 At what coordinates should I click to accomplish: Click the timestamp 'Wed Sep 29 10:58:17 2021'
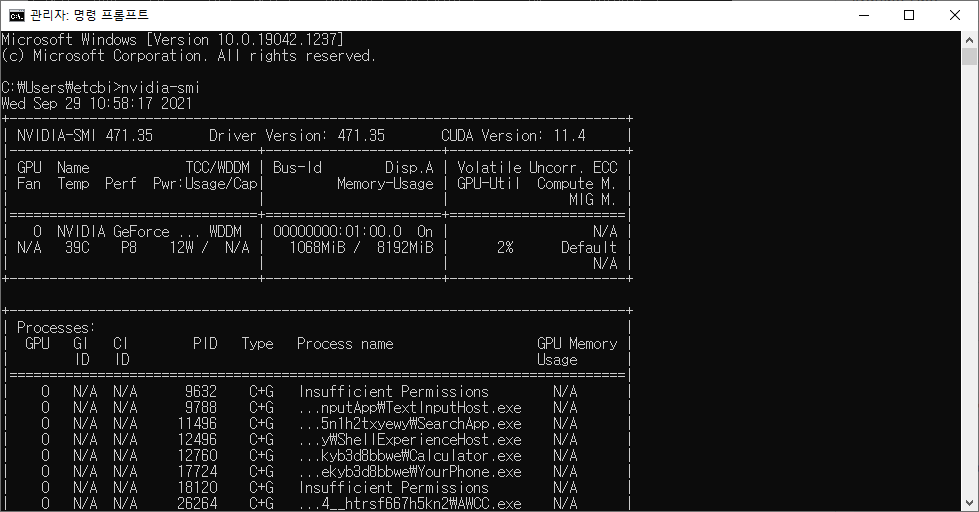coord(97,104)
